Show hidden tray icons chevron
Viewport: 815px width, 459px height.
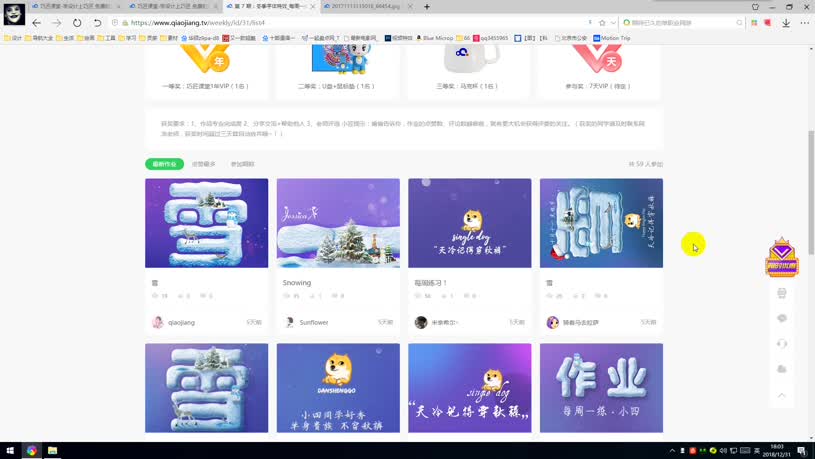672,451
